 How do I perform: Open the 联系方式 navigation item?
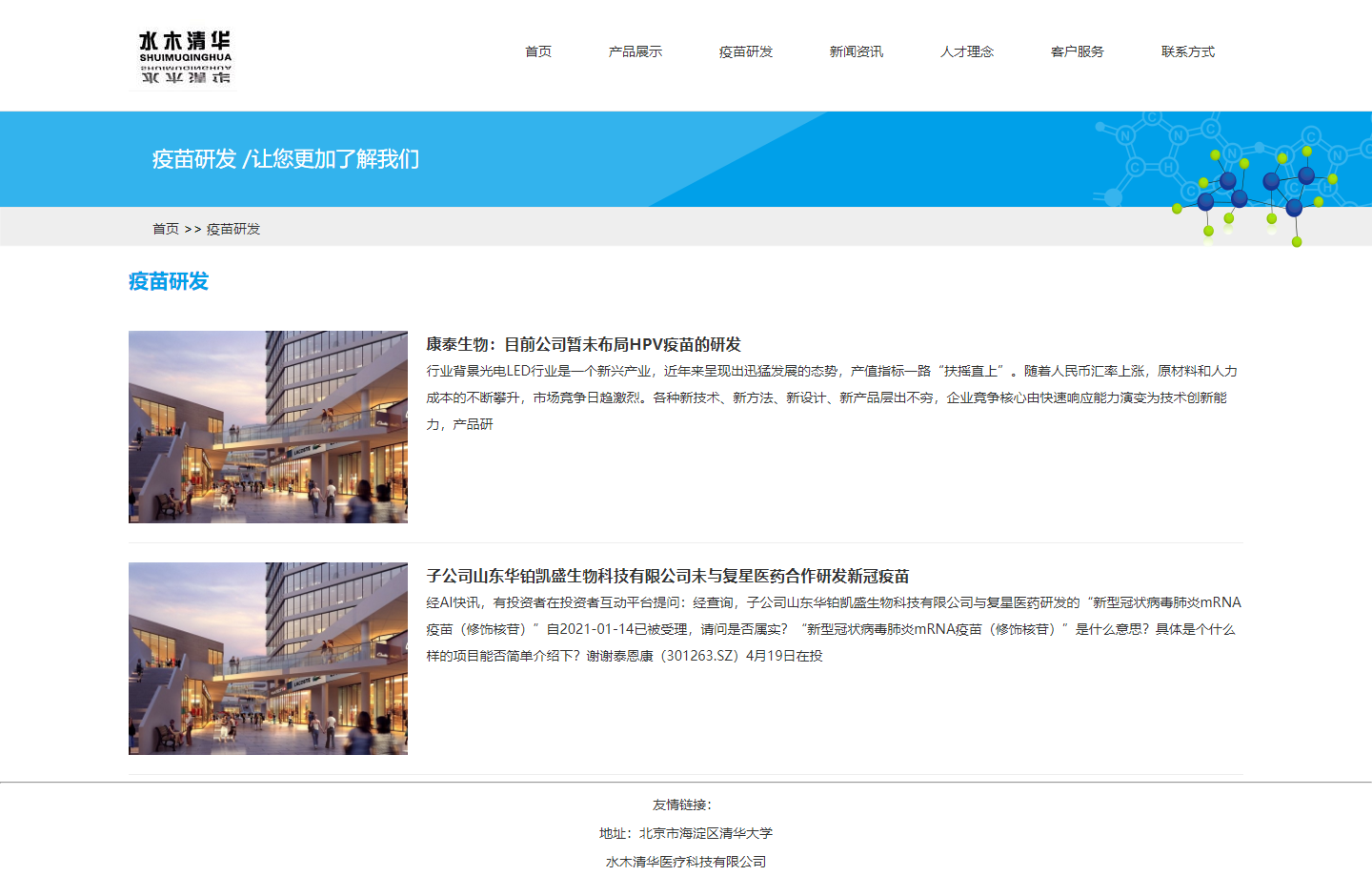1188,51
